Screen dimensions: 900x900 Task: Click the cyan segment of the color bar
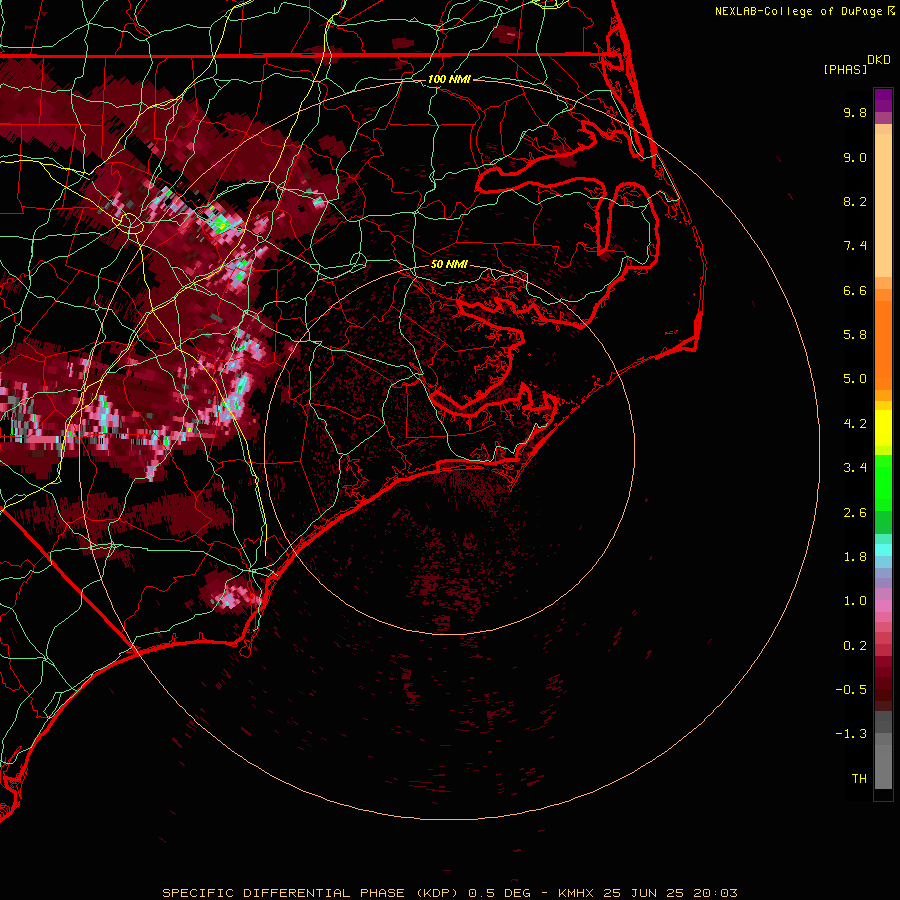883,550
